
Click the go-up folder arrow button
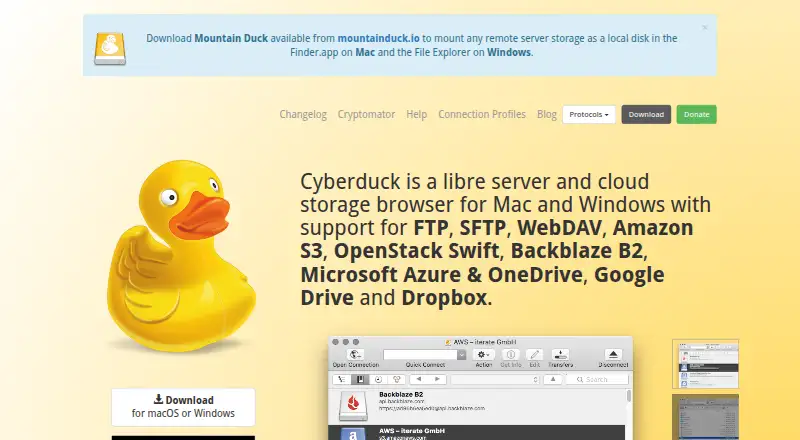tap(553, 379)
